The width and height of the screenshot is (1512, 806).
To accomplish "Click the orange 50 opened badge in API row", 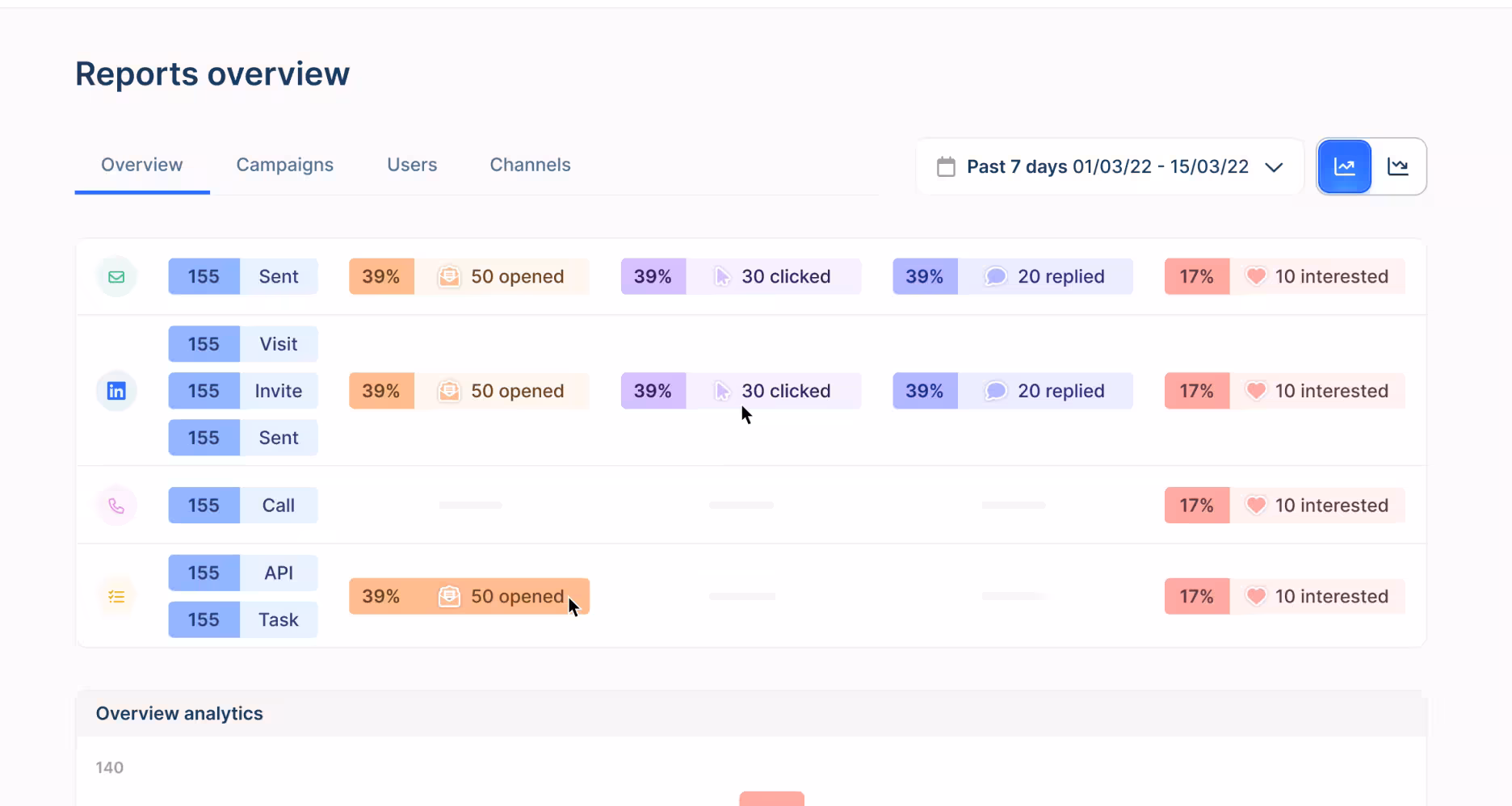I will tap(468, 597).
